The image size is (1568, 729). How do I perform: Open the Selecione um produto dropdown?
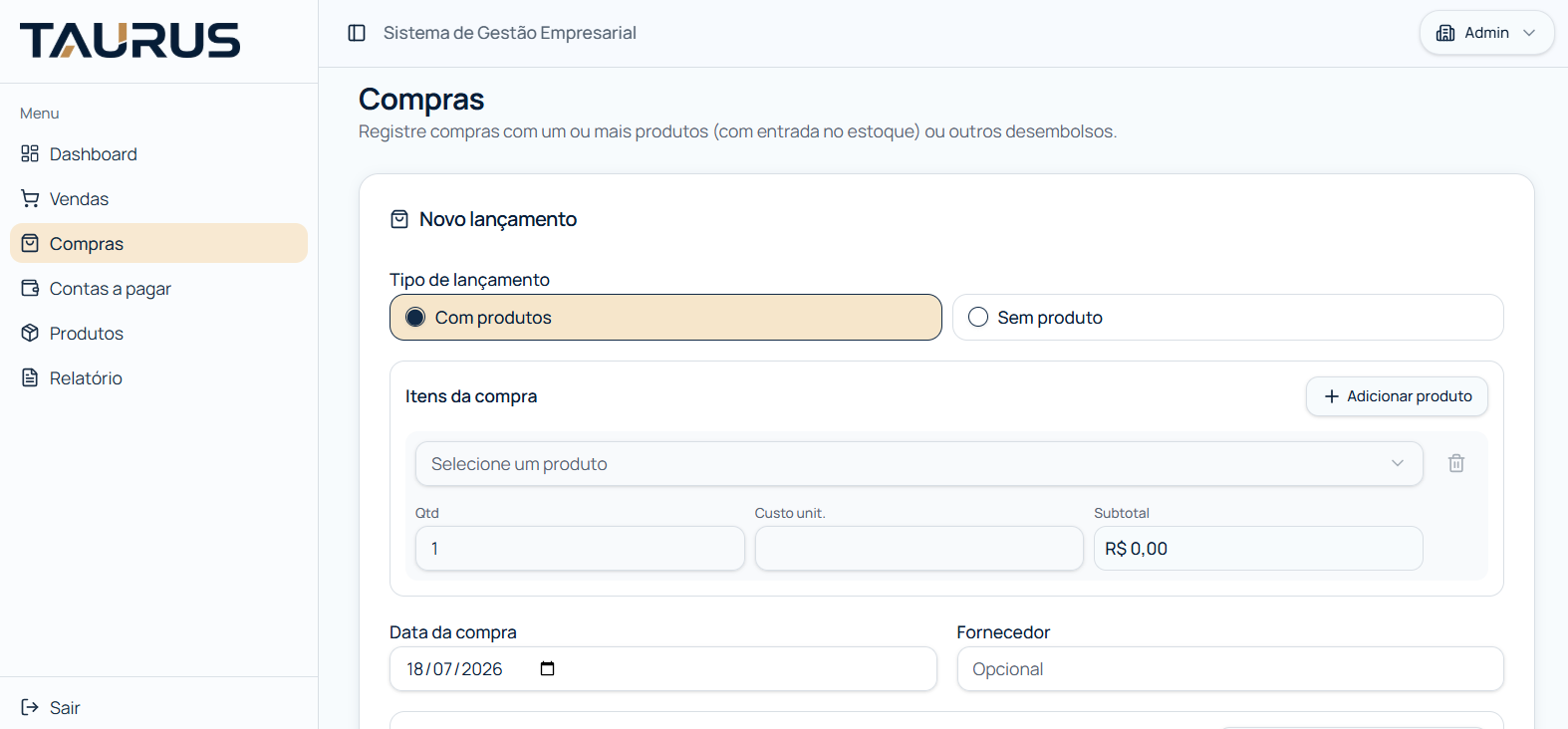pyautogui.click(x=918, y=463)
